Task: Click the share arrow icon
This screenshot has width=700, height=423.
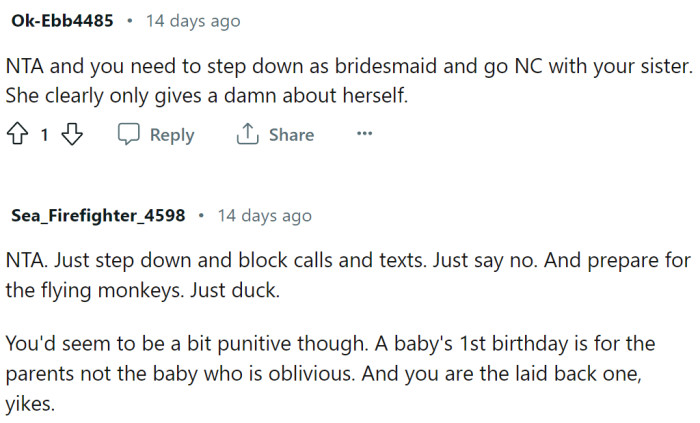Action: click(247, 135)
